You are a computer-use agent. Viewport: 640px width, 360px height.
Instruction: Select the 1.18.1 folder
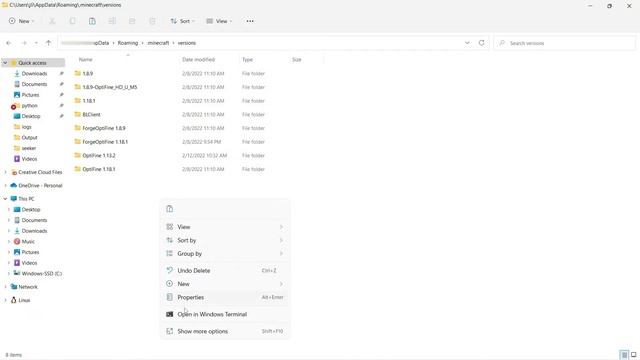click(89, 101)
